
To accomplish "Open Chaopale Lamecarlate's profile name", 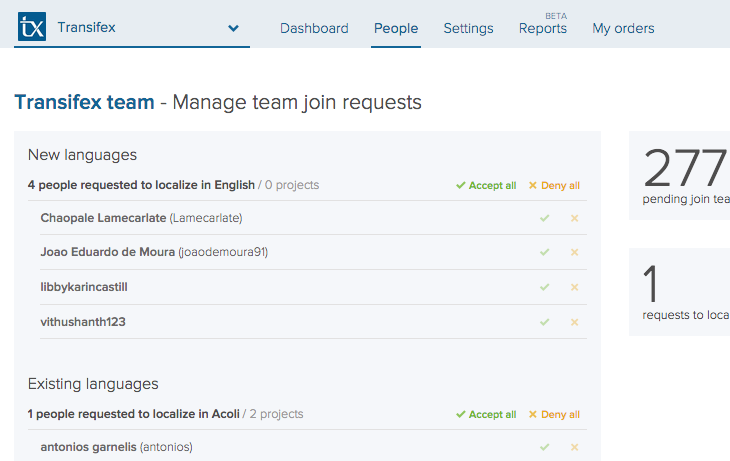I will [103, 218].
